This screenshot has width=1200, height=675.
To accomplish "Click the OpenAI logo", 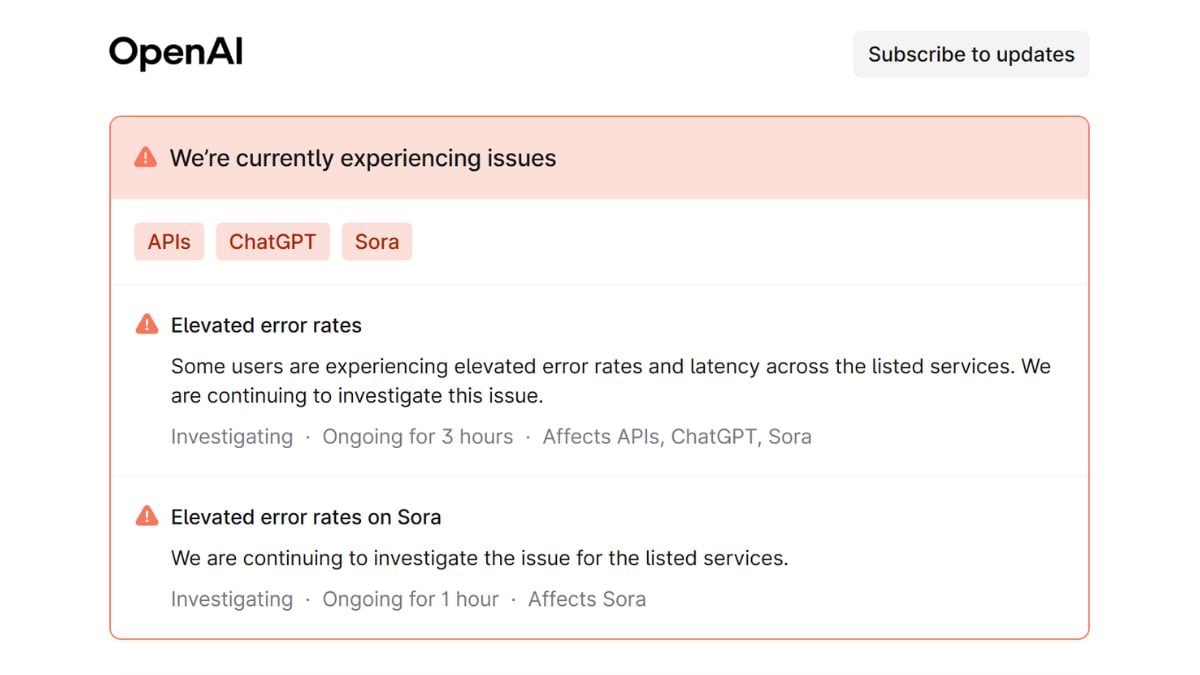I will pyautogui.click(x=176, y=52).
